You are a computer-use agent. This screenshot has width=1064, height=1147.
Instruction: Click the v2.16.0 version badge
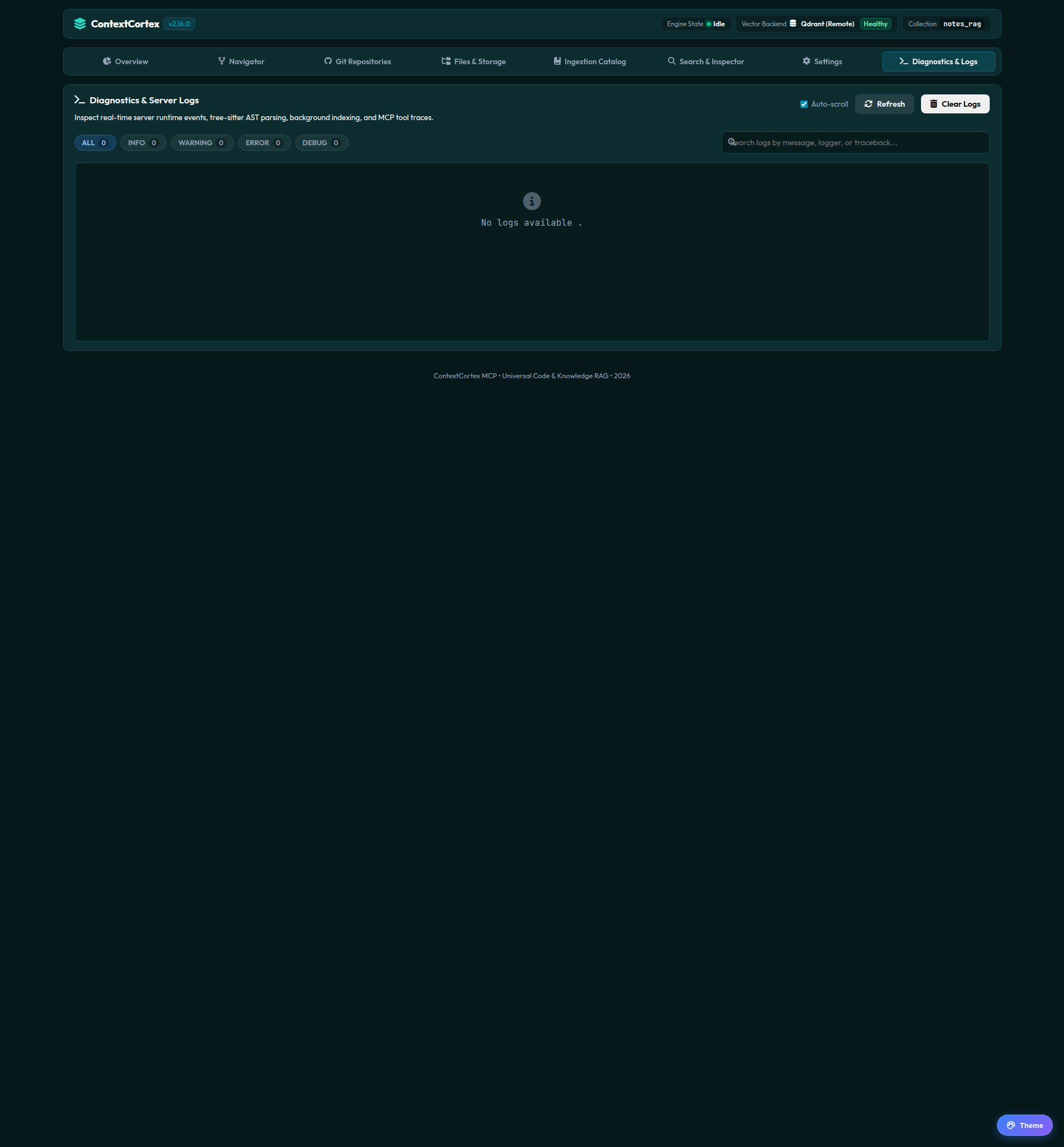(x=179, y=23)
